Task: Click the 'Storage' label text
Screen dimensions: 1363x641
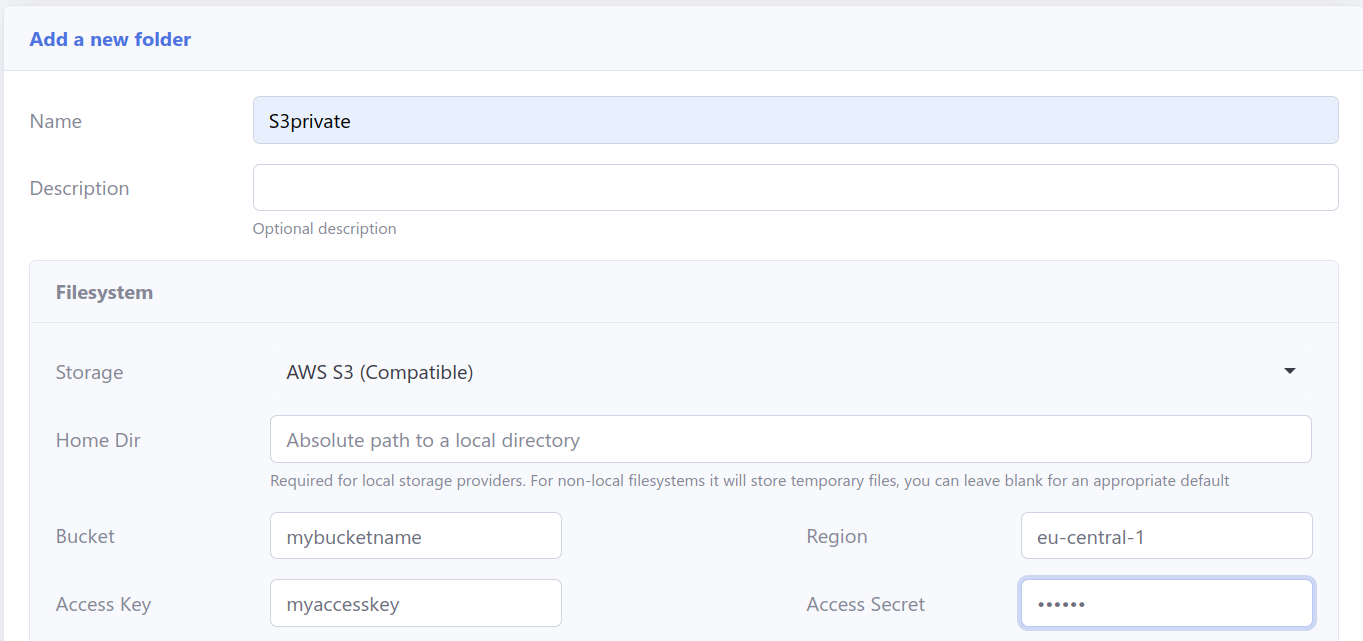Action: 89,373
